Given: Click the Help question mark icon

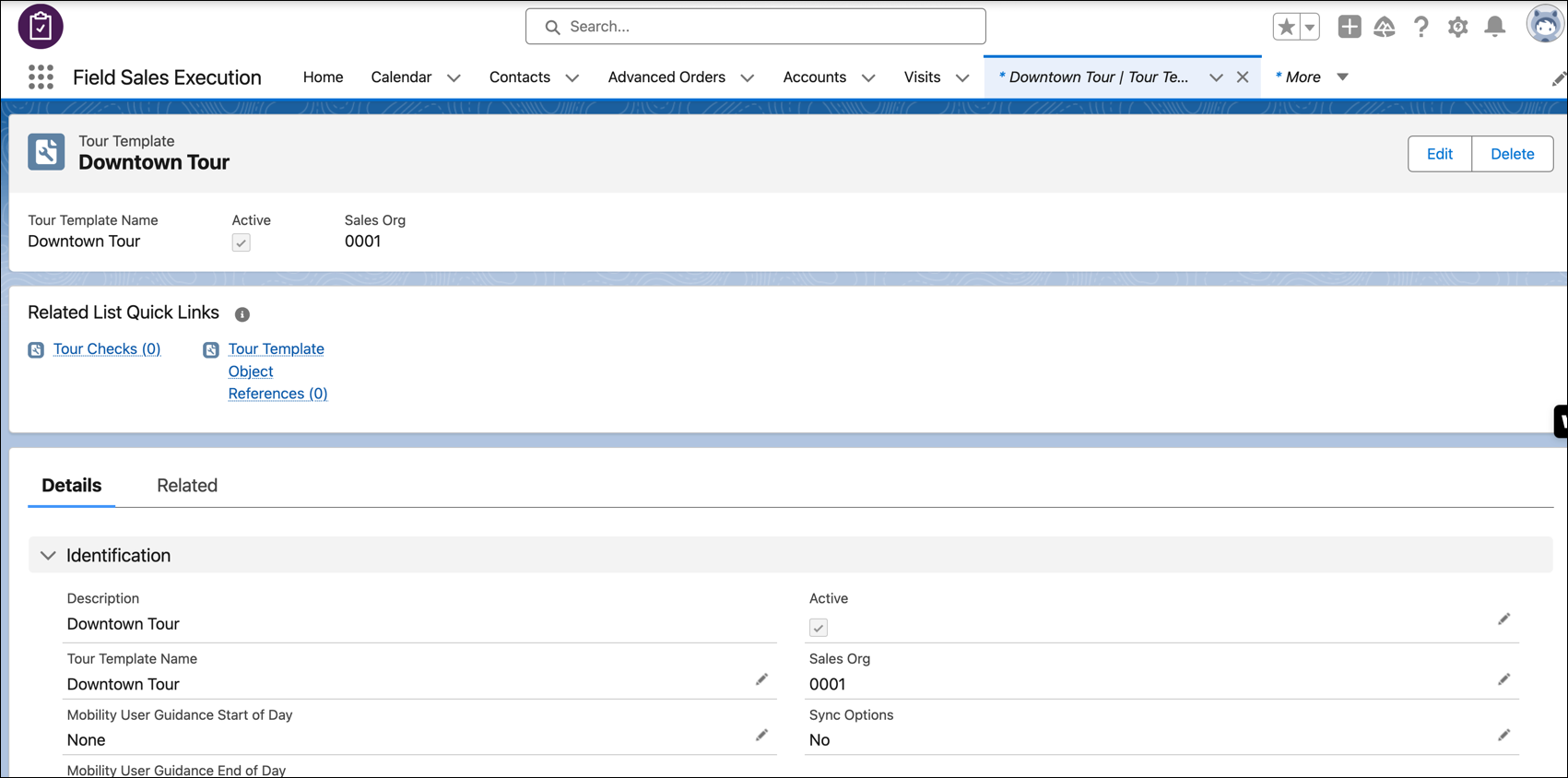Looking at the screenshot, I should pos(1421,27).
